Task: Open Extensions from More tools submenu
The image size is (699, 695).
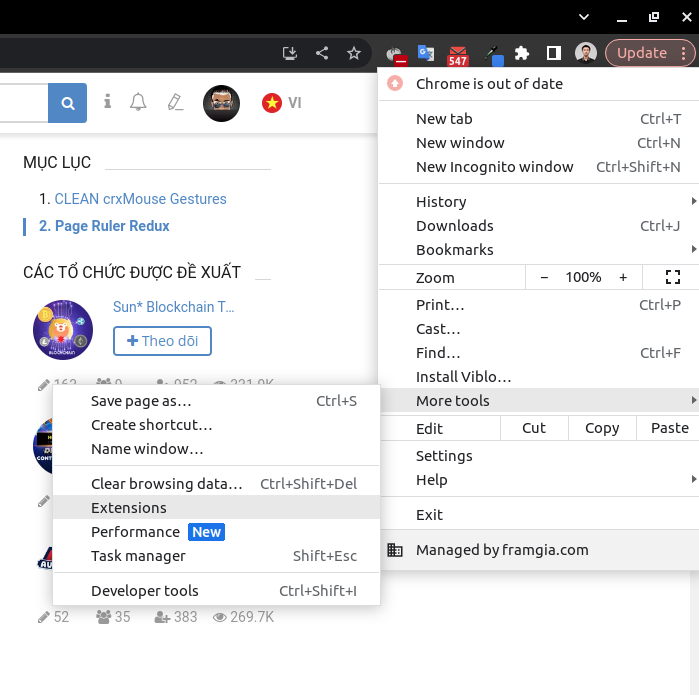Action: coord(216,508)
